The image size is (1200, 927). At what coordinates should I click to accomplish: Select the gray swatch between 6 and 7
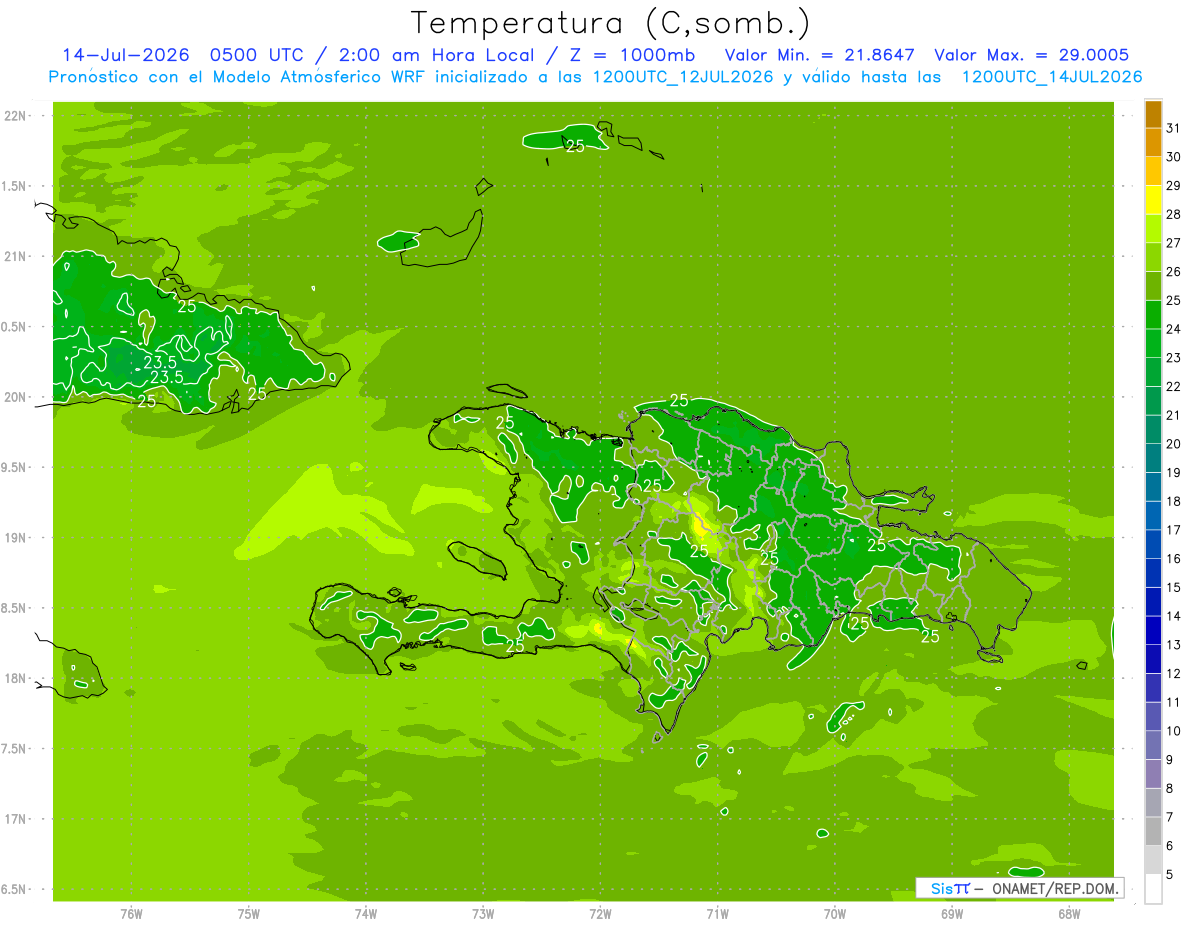click(1153, 831)
